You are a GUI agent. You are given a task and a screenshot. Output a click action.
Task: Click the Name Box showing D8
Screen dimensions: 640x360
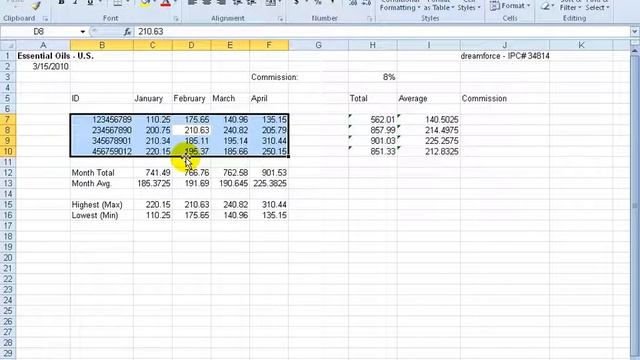tap(40, 31)
